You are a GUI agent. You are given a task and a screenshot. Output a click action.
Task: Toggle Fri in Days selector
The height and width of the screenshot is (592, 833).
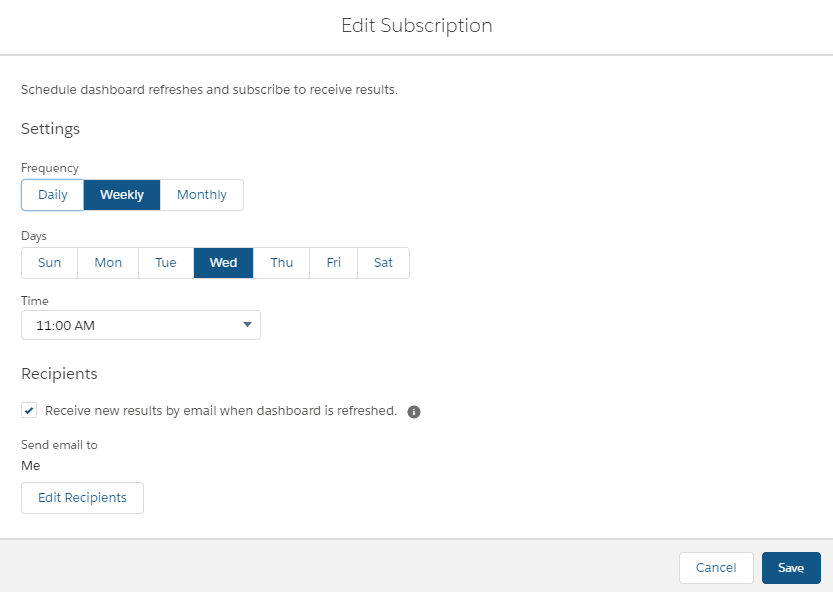click(x=334, y=263)
